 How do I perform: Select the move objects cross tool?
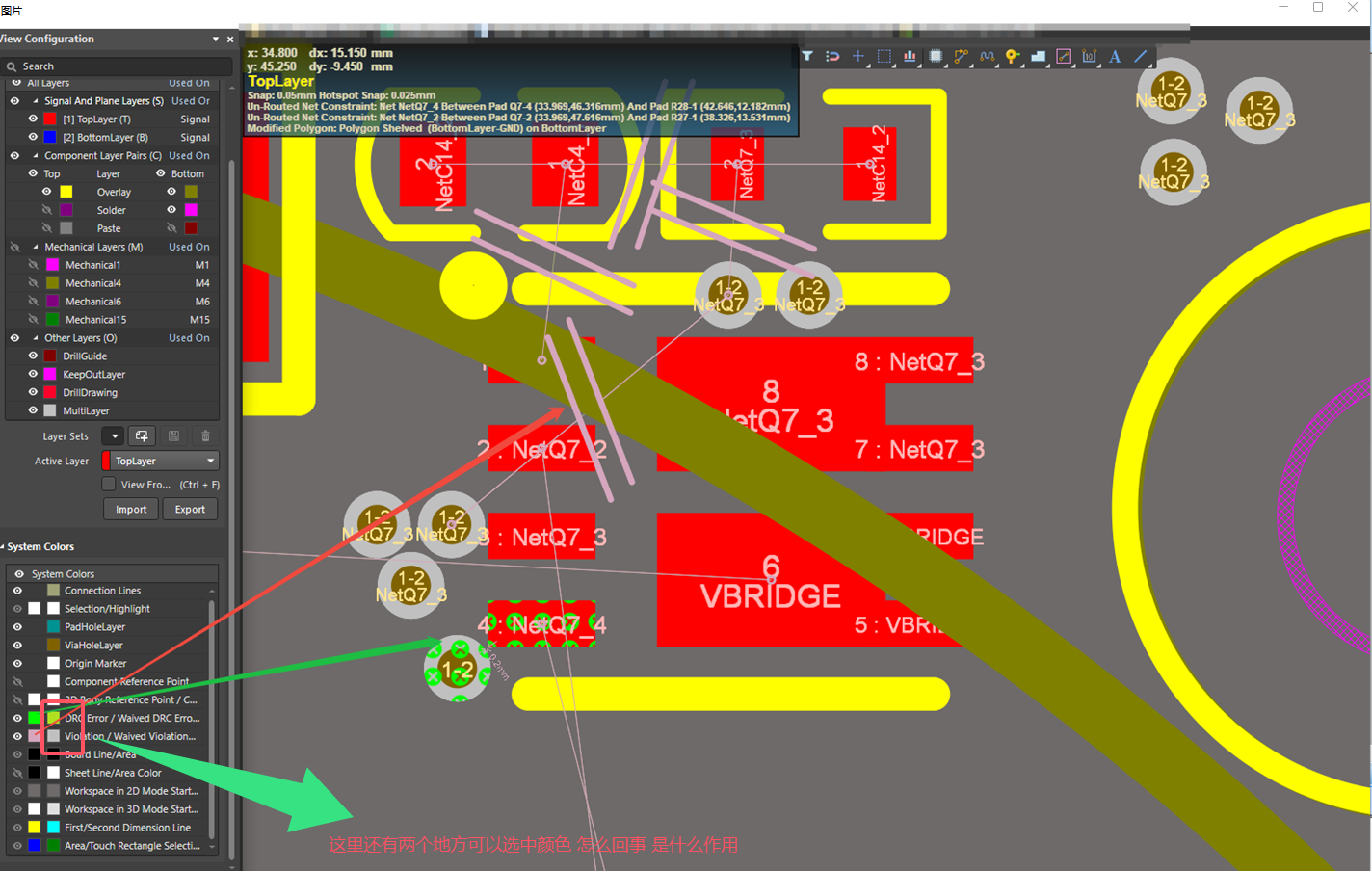(x=858, y=57)
